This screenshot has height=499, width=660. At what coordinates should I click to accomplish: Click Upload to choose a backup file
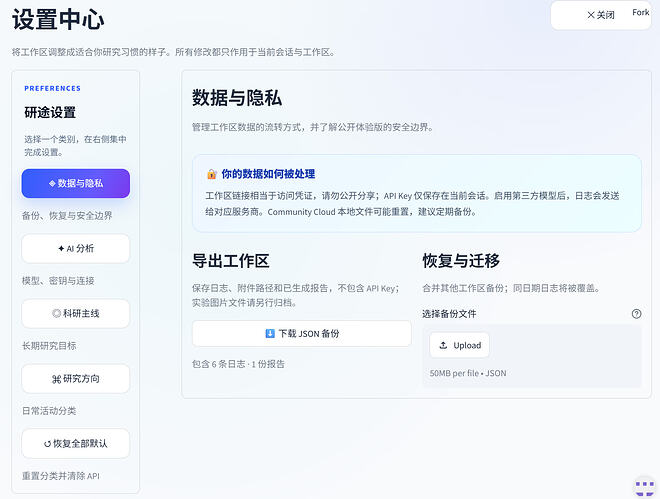click(460, 345)
